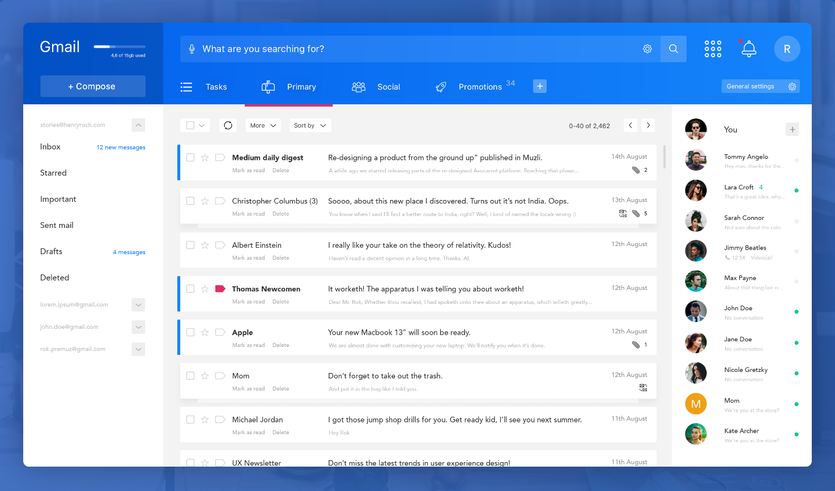The height and width of the screenshot is (491, 835).
Task: Open the More dropdown
Action: tap(263, 125)
